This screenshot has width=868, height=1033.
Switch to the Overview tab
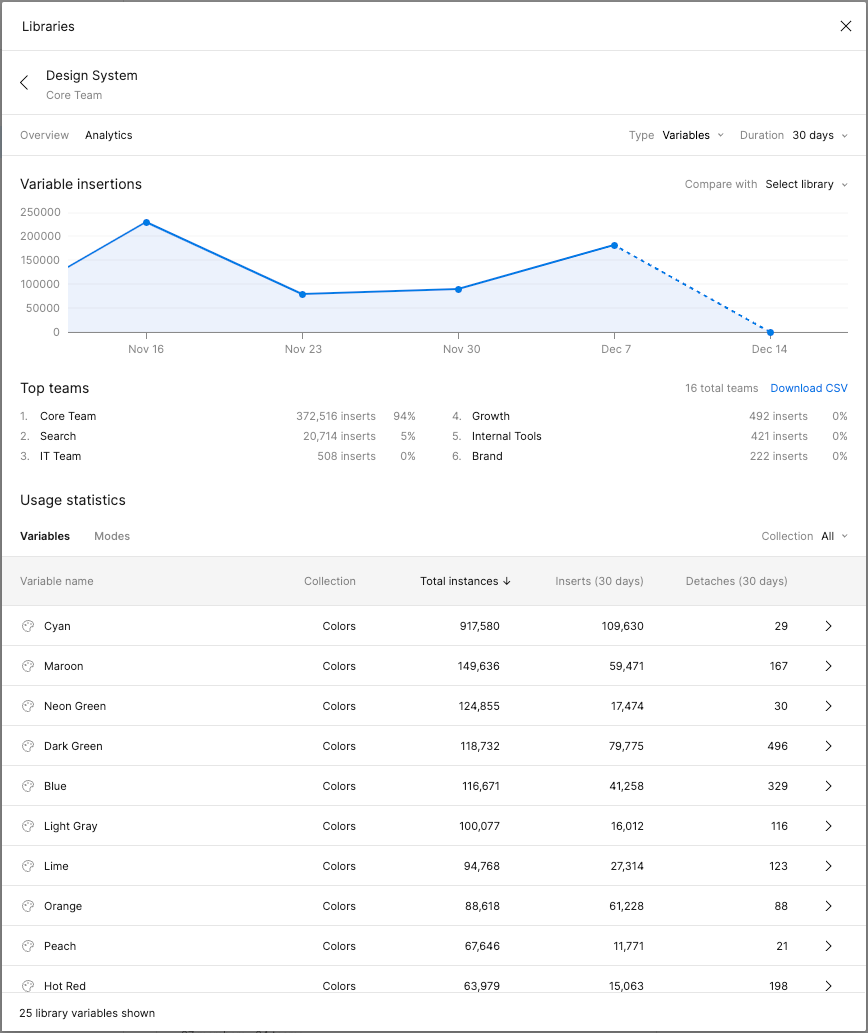tap(44, 135)
